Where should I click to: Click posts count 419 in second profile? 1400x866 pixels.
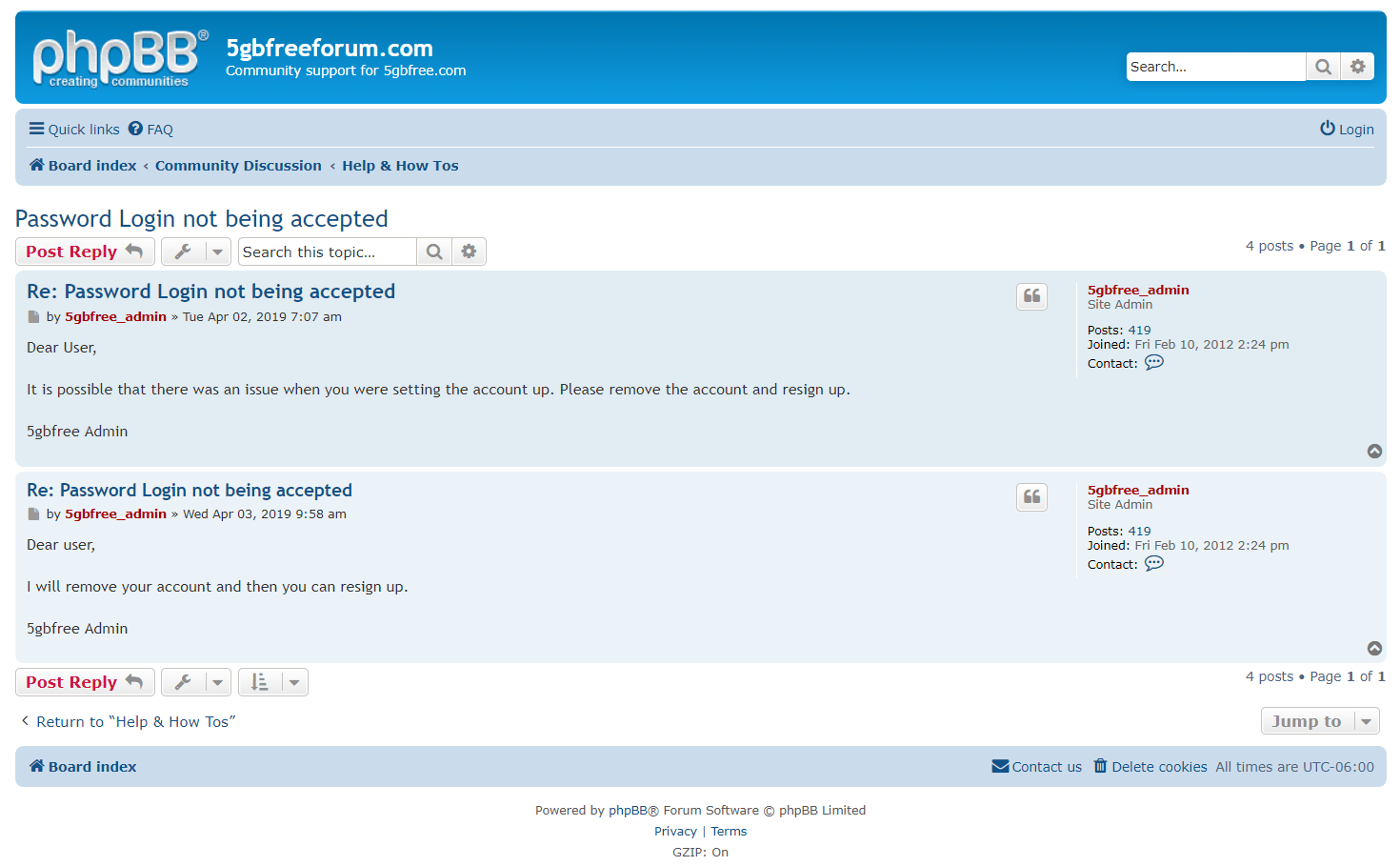1139,532
